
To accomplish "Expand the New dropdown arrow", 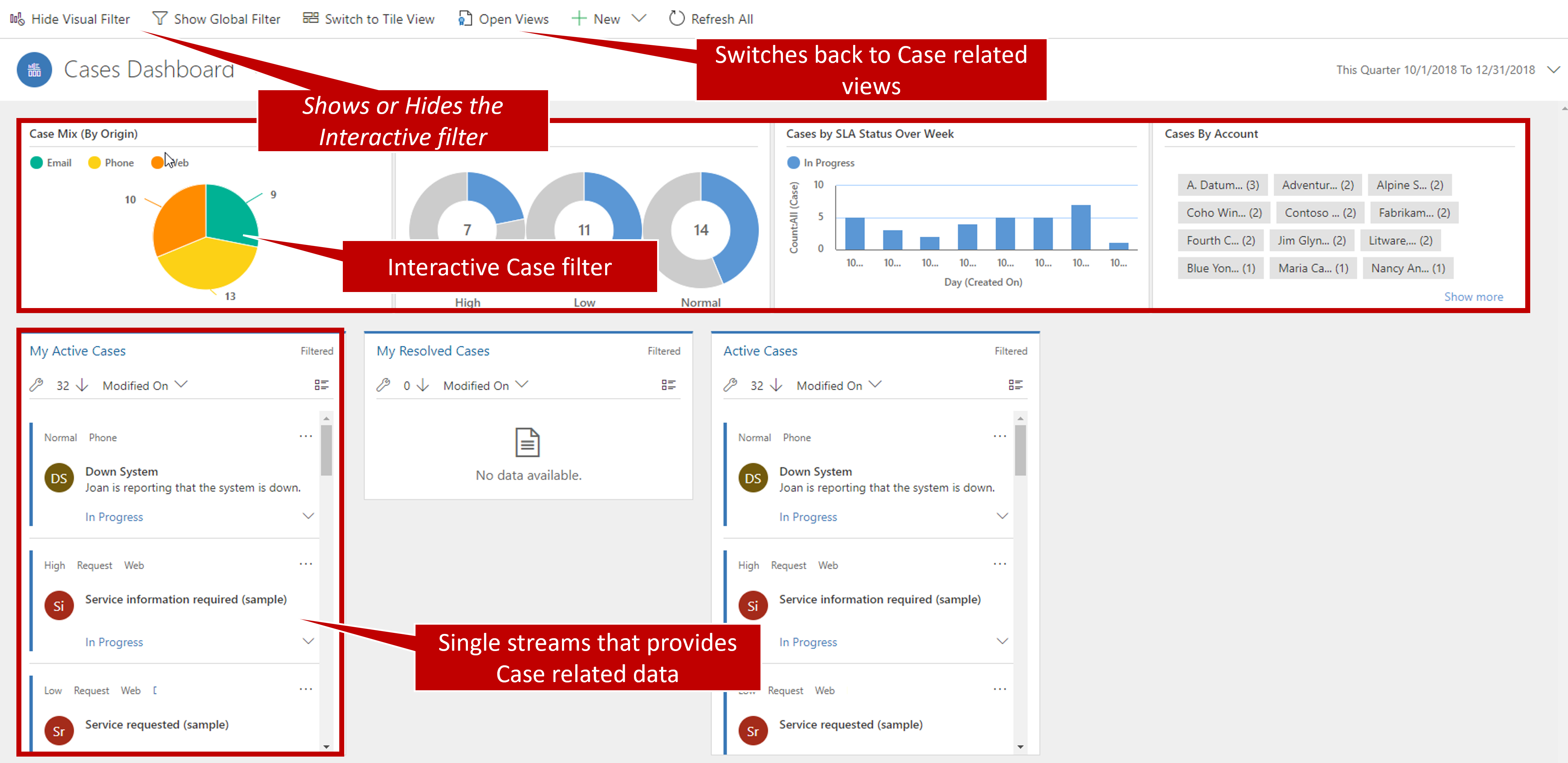I will 639,18.
